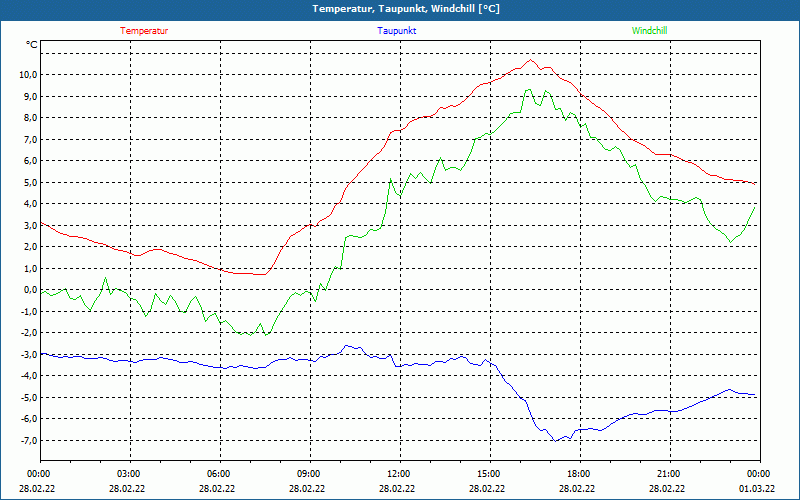Click the 0,0 y-axis value
This screenshot has width=800, height=500.
[31, 290]
